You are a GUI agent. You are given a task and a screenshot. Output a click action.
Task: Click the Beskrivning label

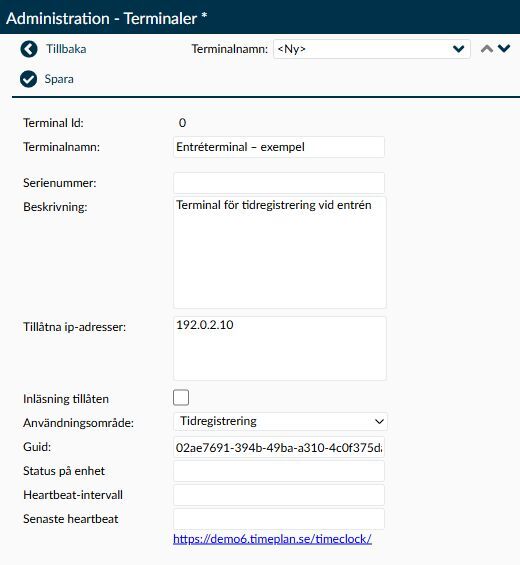coord(55,207)
